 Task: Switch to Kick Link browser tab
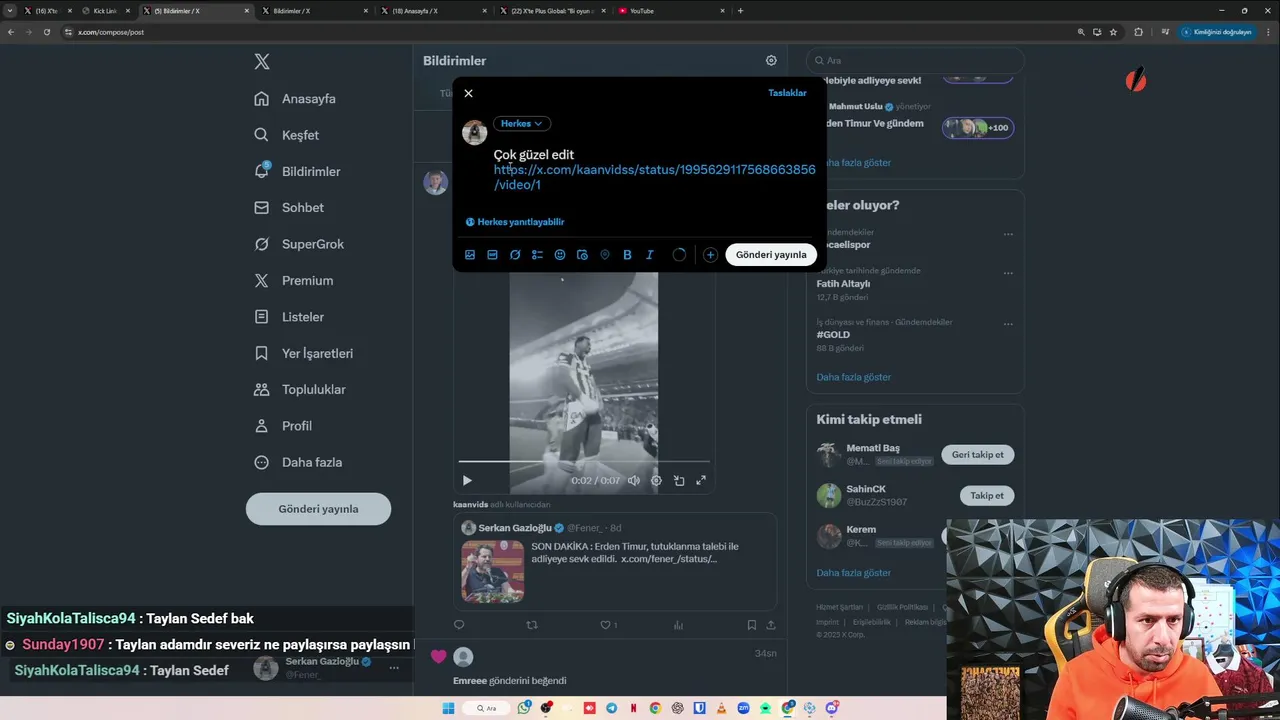[x=105, y=11]
